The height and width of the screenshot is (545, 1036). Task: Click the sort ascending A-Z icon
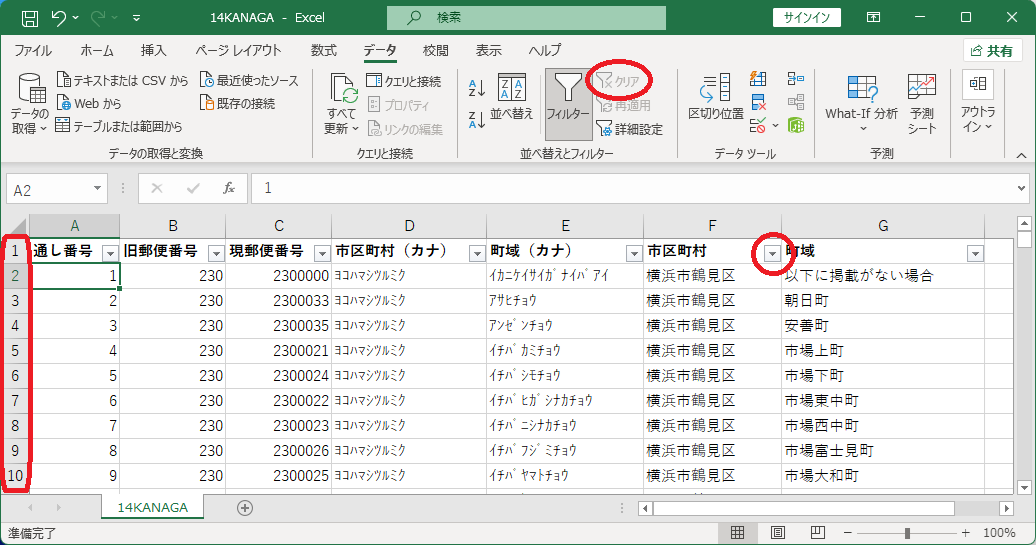[x=477, y=87]
